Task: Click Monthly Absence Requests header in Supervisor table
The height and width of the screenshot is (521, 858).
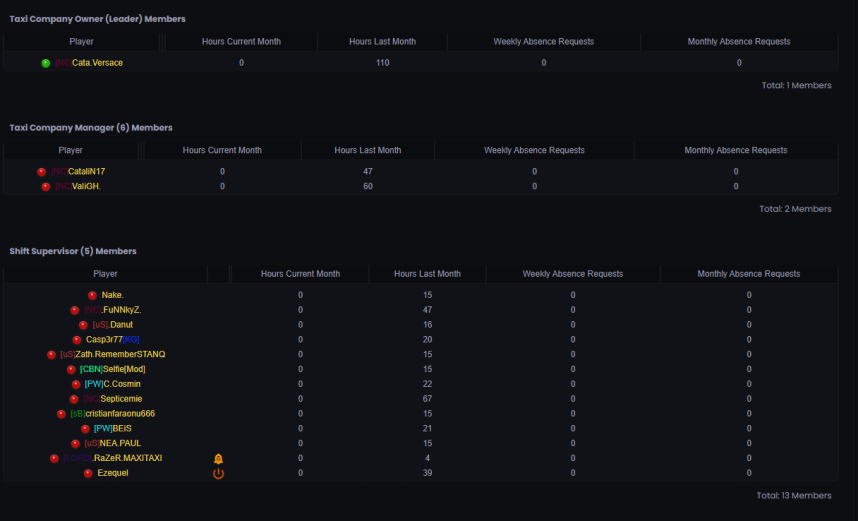Action: pos(749,274)
